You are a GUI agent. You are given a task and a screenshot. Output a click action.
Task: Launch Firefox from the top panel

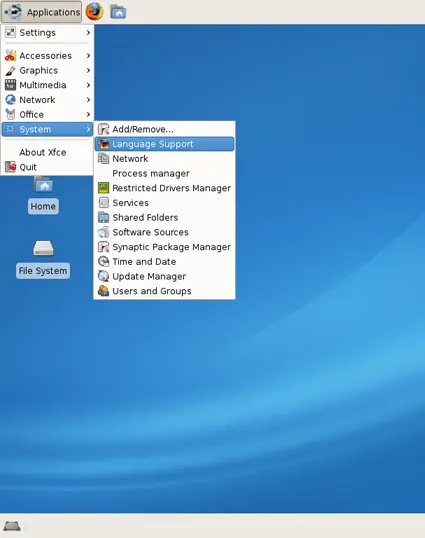point(94,12)
